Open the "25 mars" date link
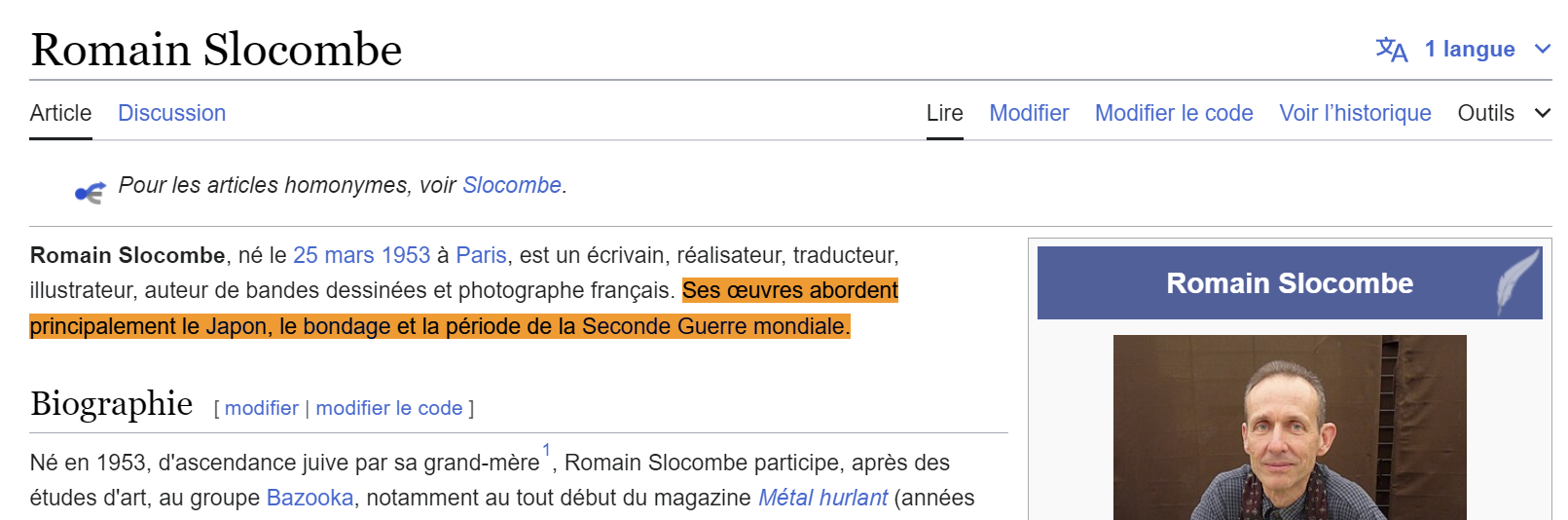The width and height of the screenshot is (1568, 520). point(334,255)
